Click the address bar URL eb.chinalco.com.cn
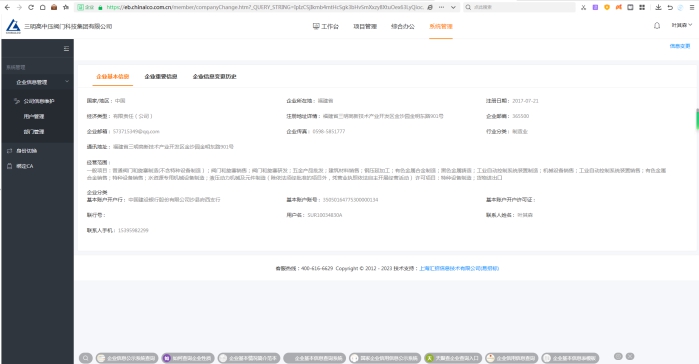 point(265,7)
